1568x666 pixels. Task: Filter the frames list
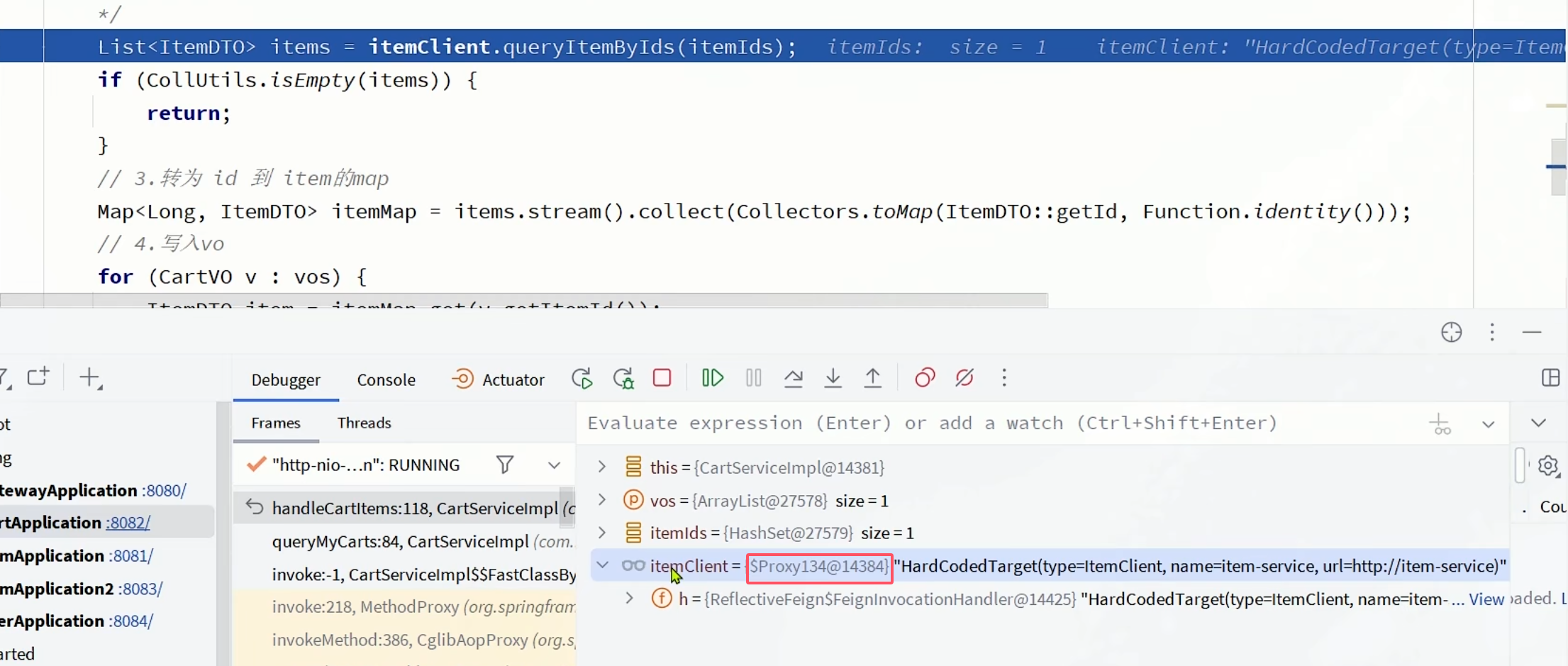pos(504,465)
